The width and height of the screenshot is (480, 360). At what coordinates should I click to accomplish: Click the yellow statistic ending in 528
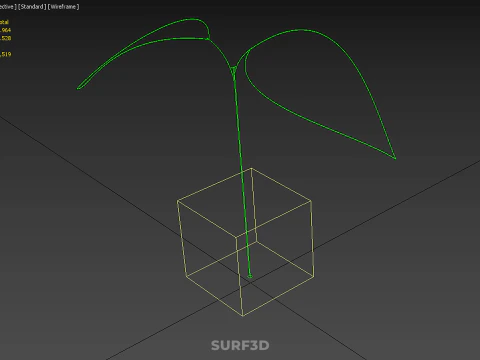pyautogui.click(x=5, y=38)
